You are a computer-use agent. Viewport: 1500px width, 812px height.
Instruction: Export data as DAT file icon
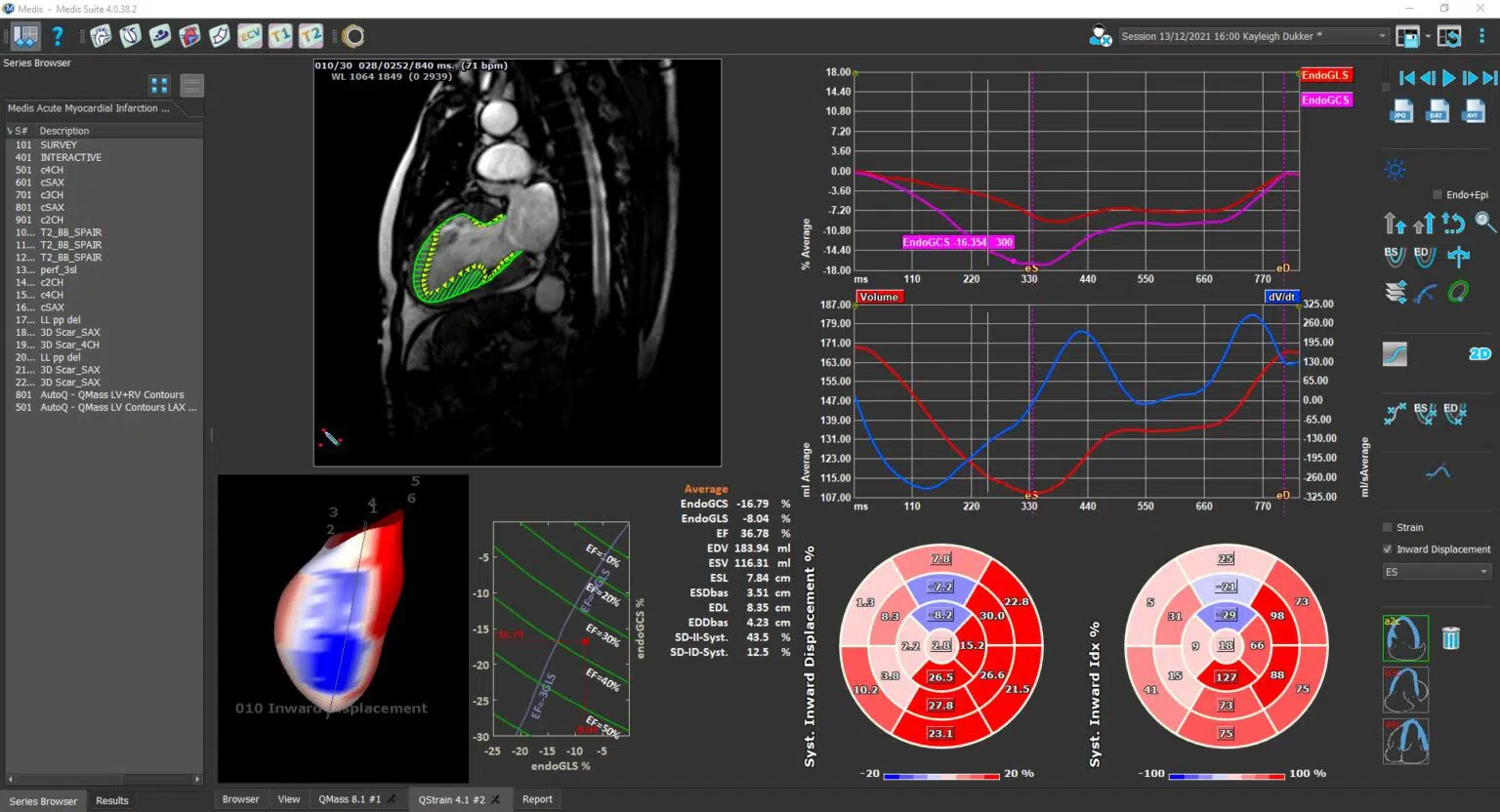[1437, 111]
